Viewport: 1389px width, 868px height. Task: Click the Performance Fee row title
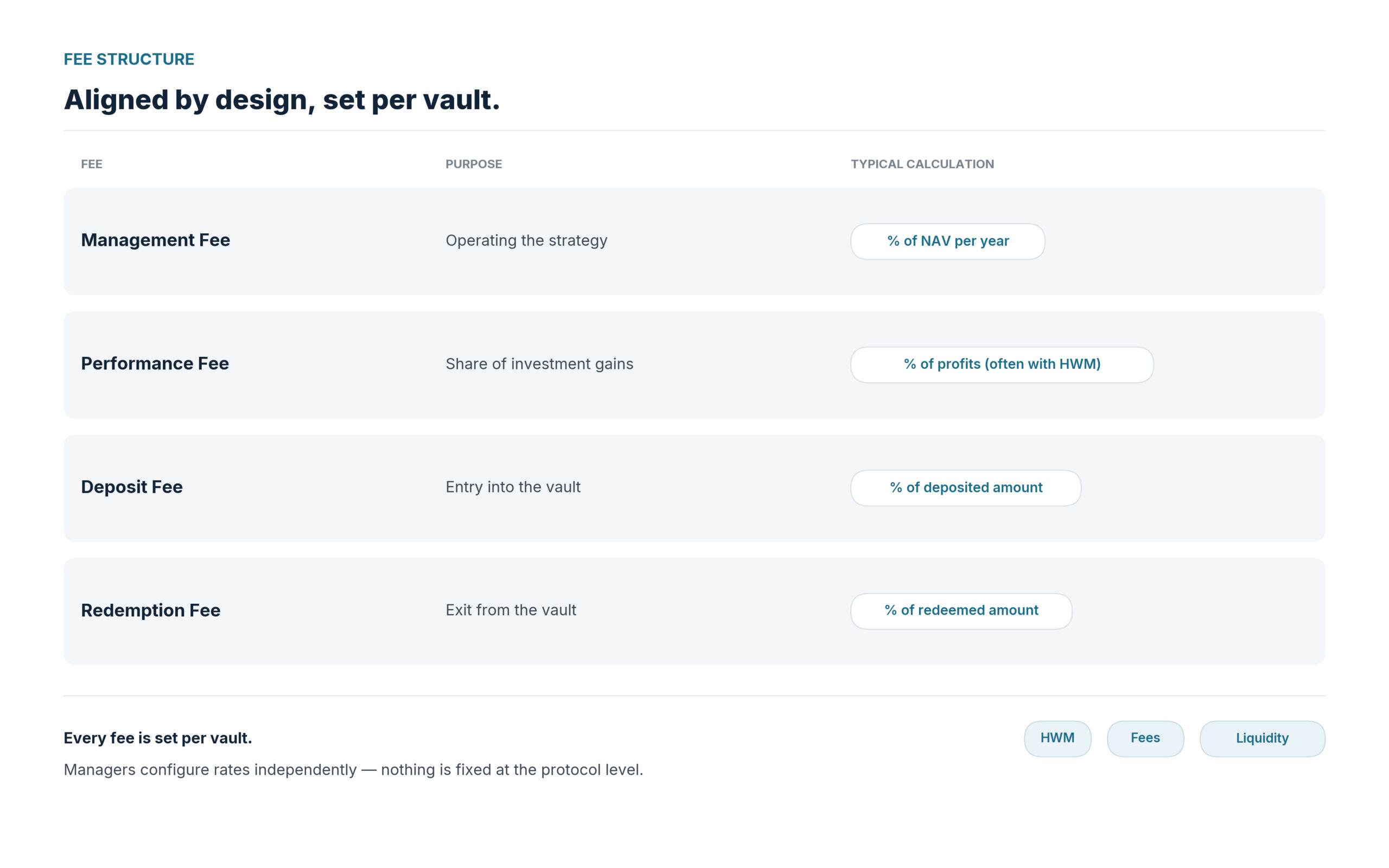coord(155,363)
